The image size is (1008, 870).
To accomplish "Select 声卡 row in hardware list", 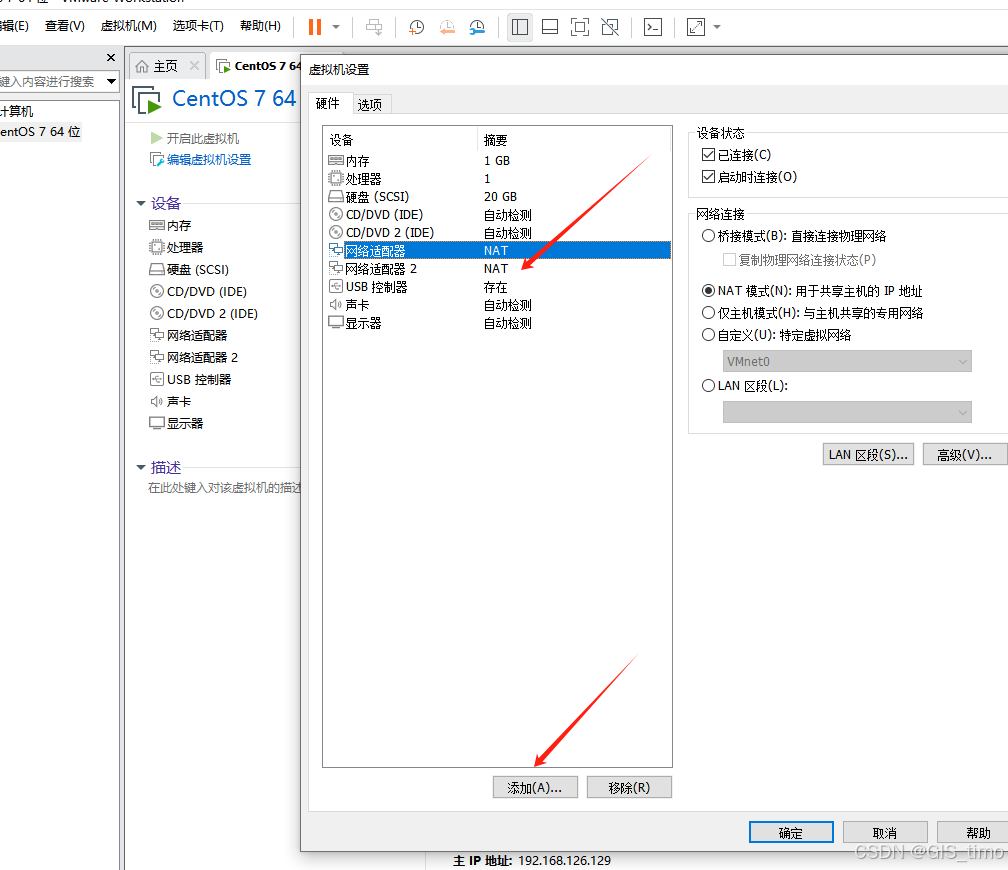I will coord(498,305).
